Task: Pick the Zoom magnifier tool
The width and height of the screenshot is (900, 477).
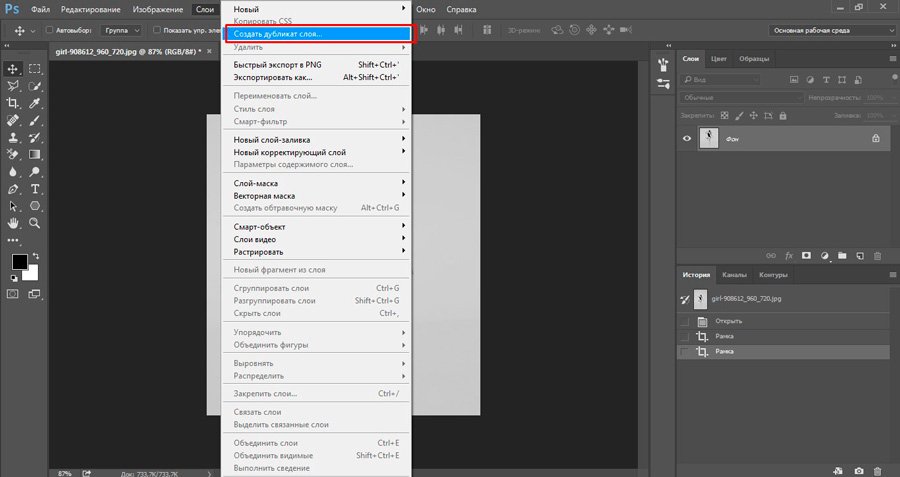Action: pyautogui.click(x=35, y=222)
